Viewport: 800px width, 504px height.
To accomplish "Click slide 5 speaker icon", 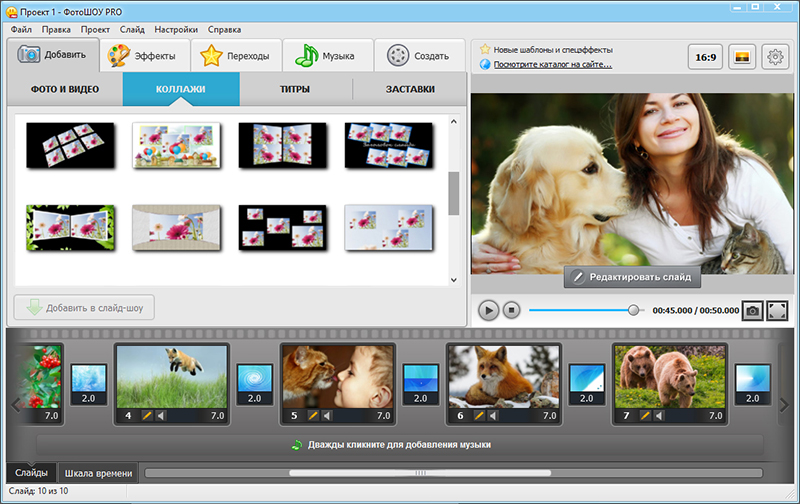I will pos(327,416).
